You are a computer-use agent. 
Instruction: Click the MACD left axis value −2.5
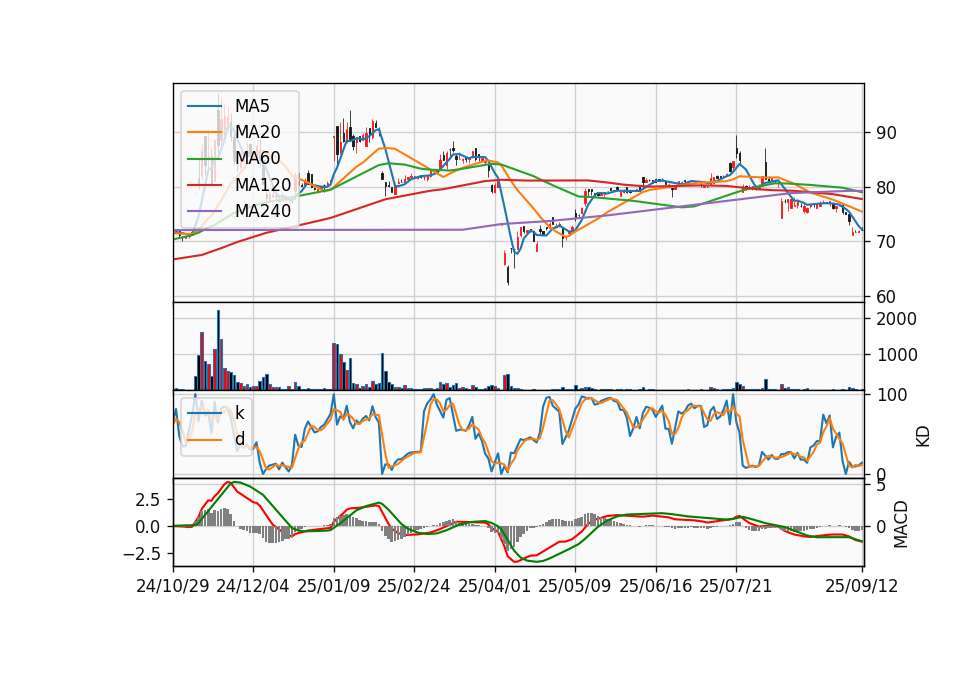142,554
